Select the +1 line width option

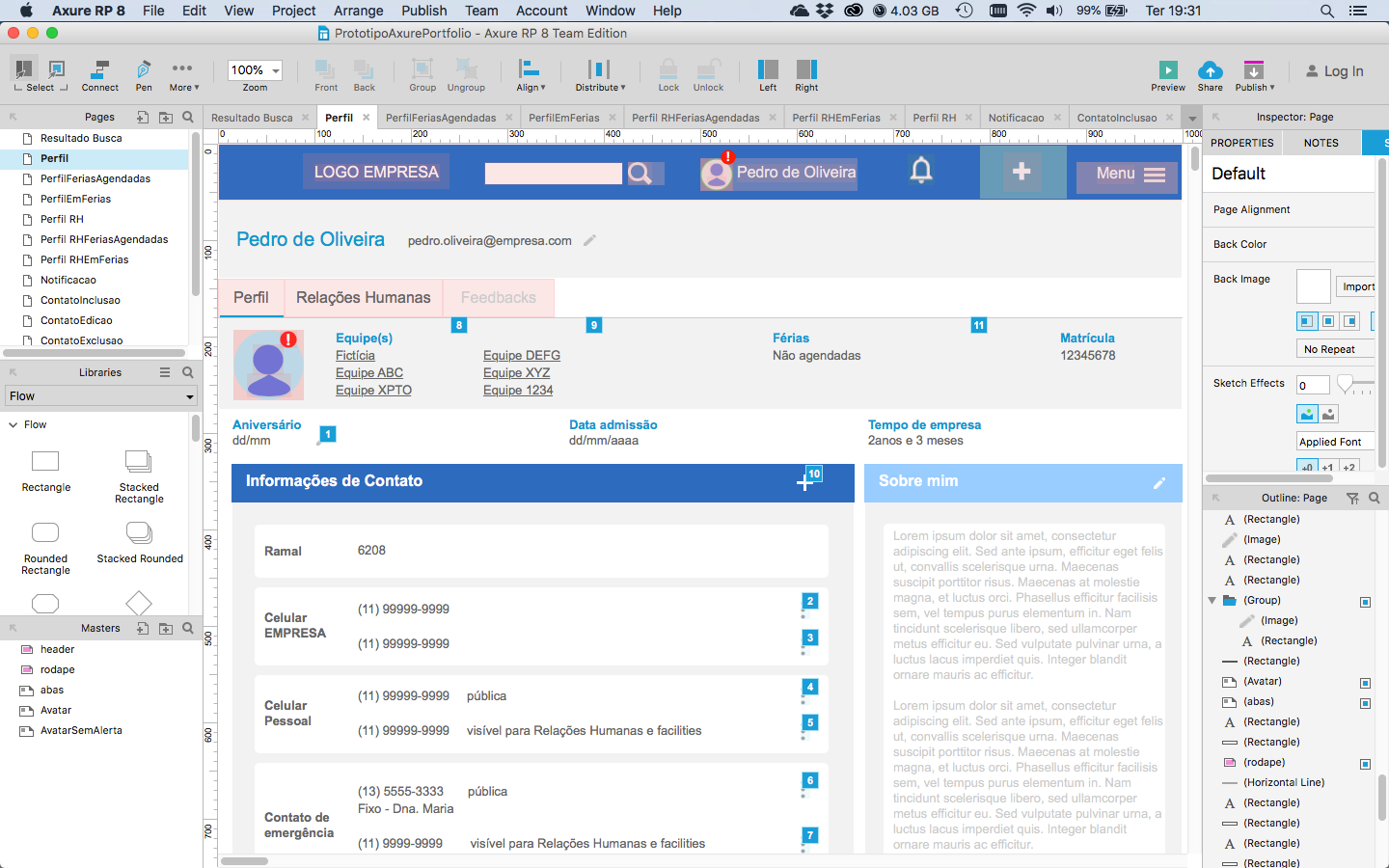tap(1328, 467)
